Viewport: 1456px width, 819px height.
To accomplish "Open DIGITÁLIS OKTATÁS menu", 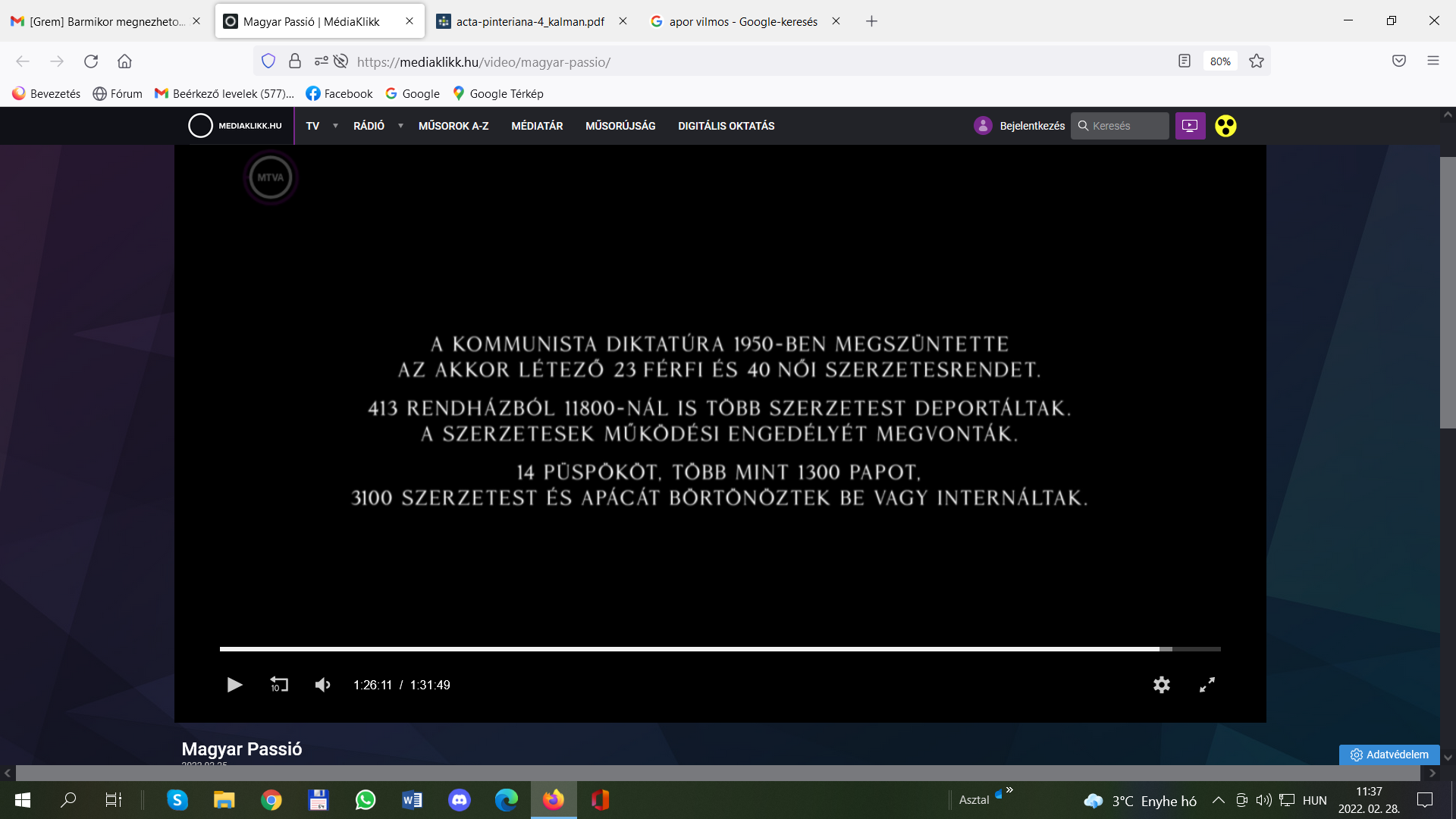I will pos(726,126).
